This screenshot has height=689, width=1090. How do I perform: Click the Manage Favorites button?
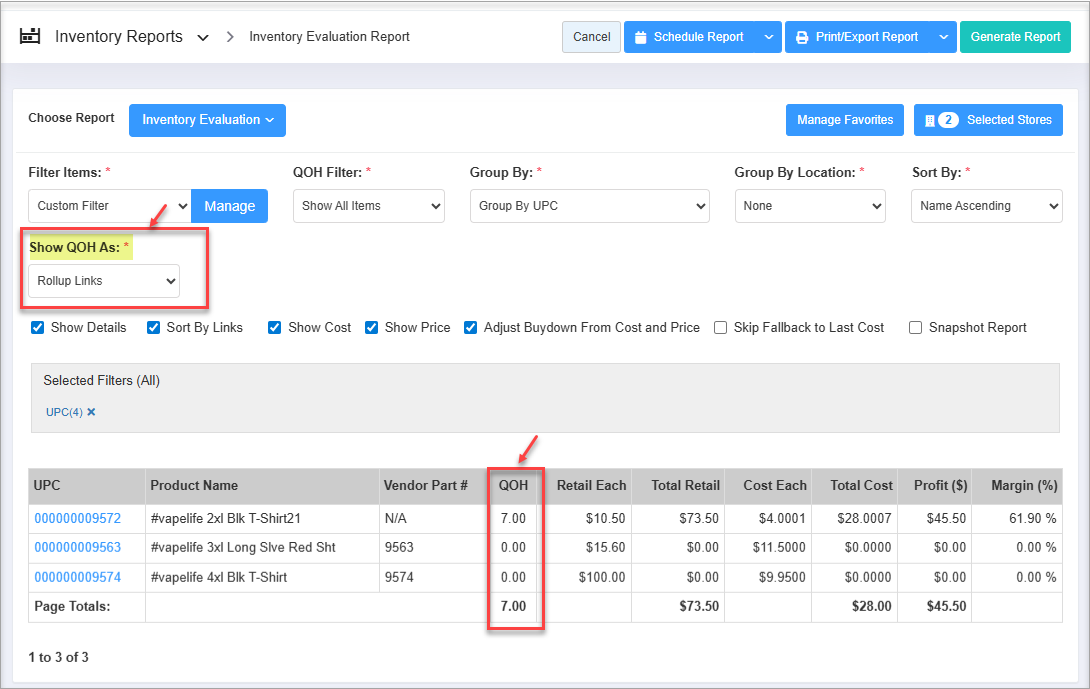844,120
